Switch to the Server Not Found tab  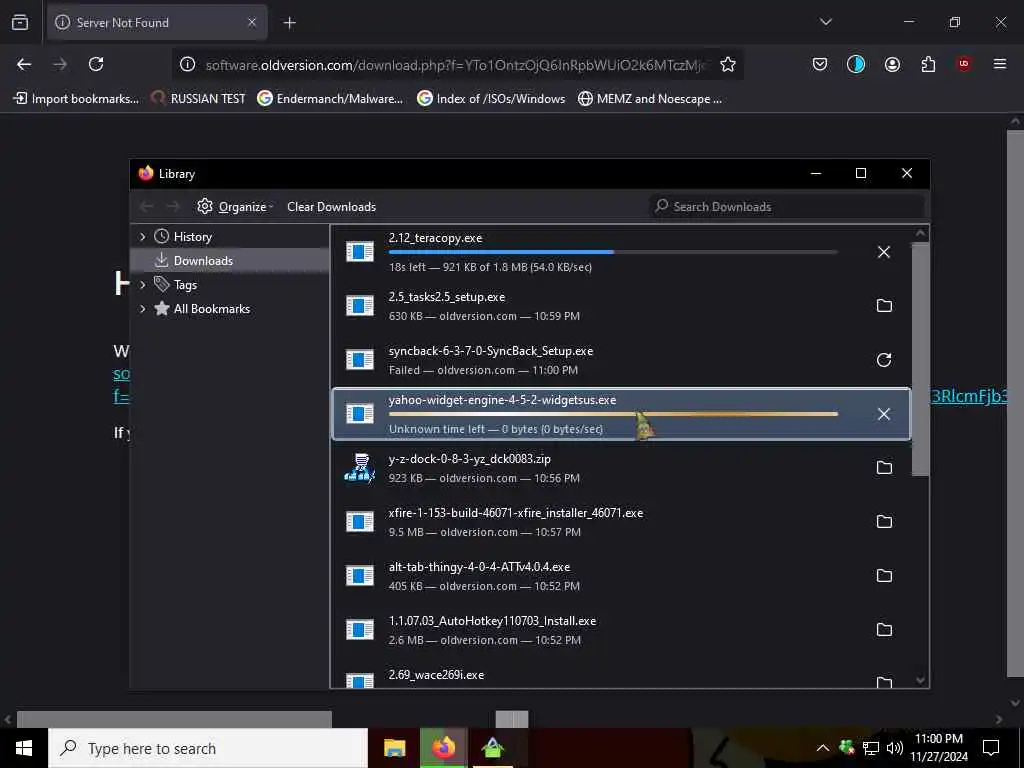point(157,23)
